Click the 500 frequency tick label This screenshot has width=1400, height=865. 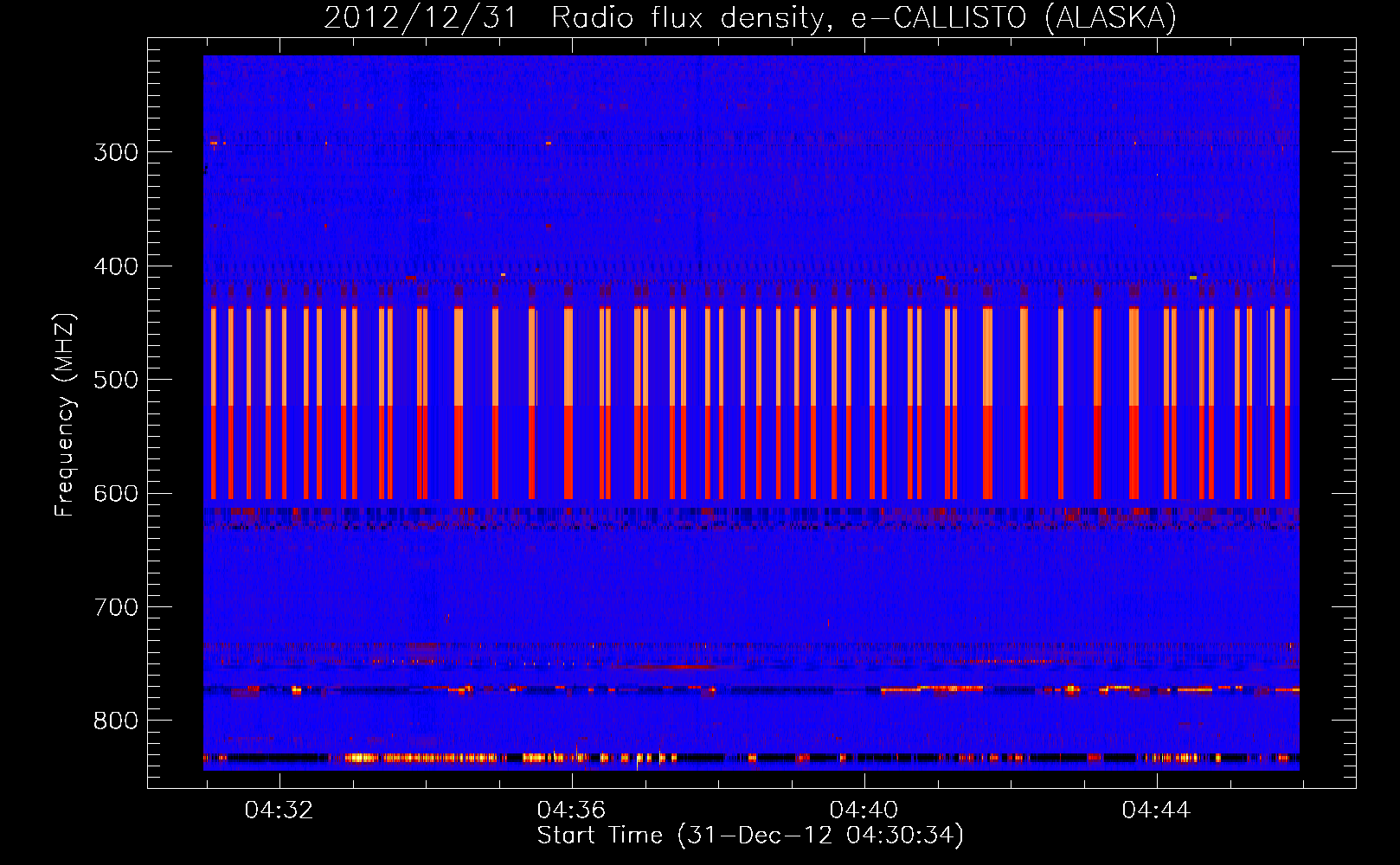pos(116,380)
